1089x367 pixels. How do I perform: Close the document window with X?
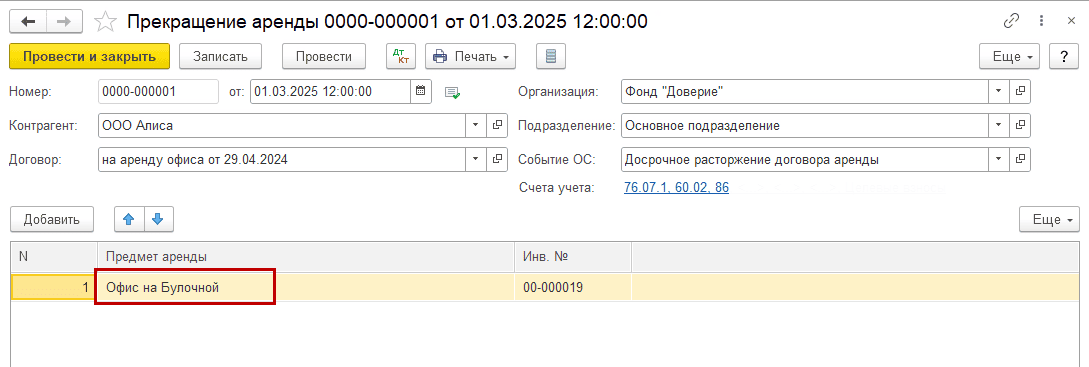1070,21
